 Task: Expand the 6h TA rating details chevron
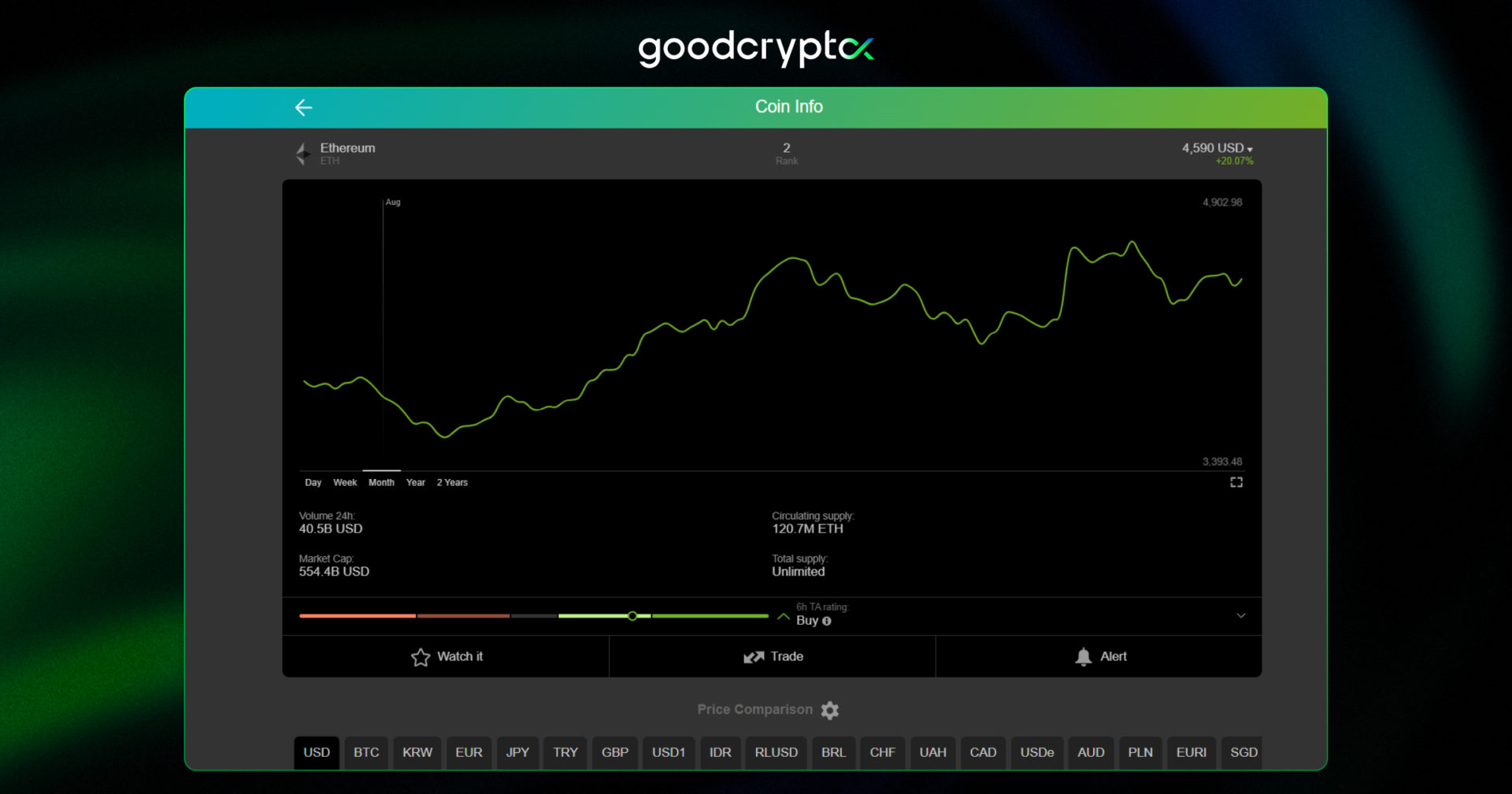1240,616
